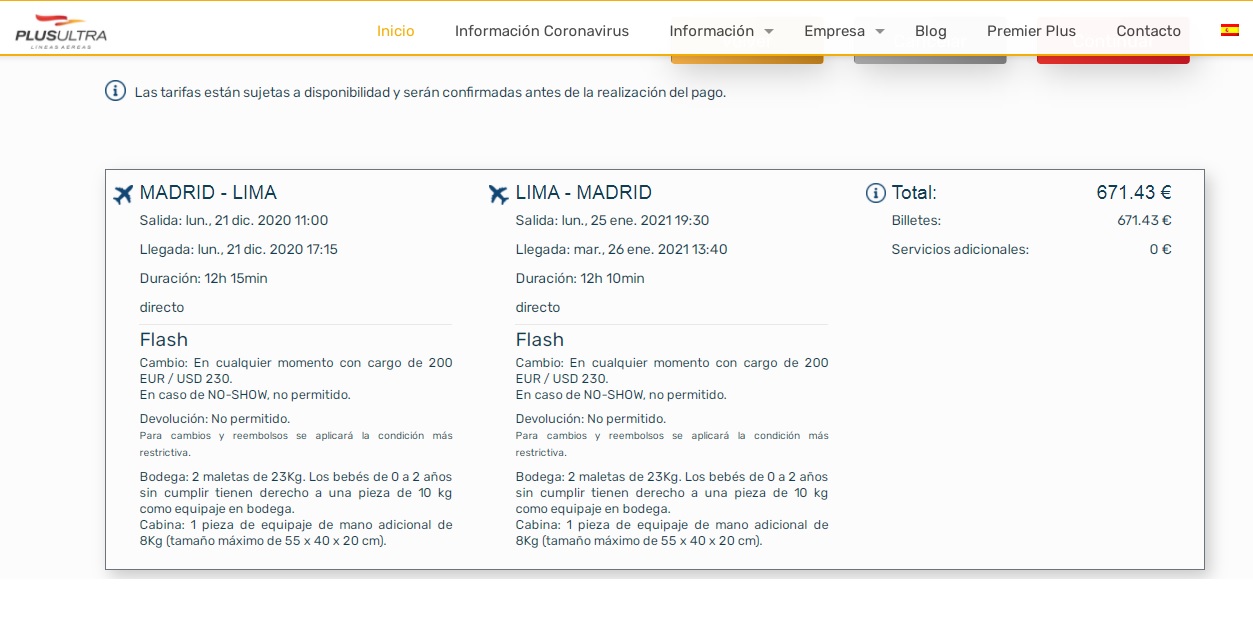
Task: Click the Flash fare heading for return flight
Action: (x=540, y=340)
